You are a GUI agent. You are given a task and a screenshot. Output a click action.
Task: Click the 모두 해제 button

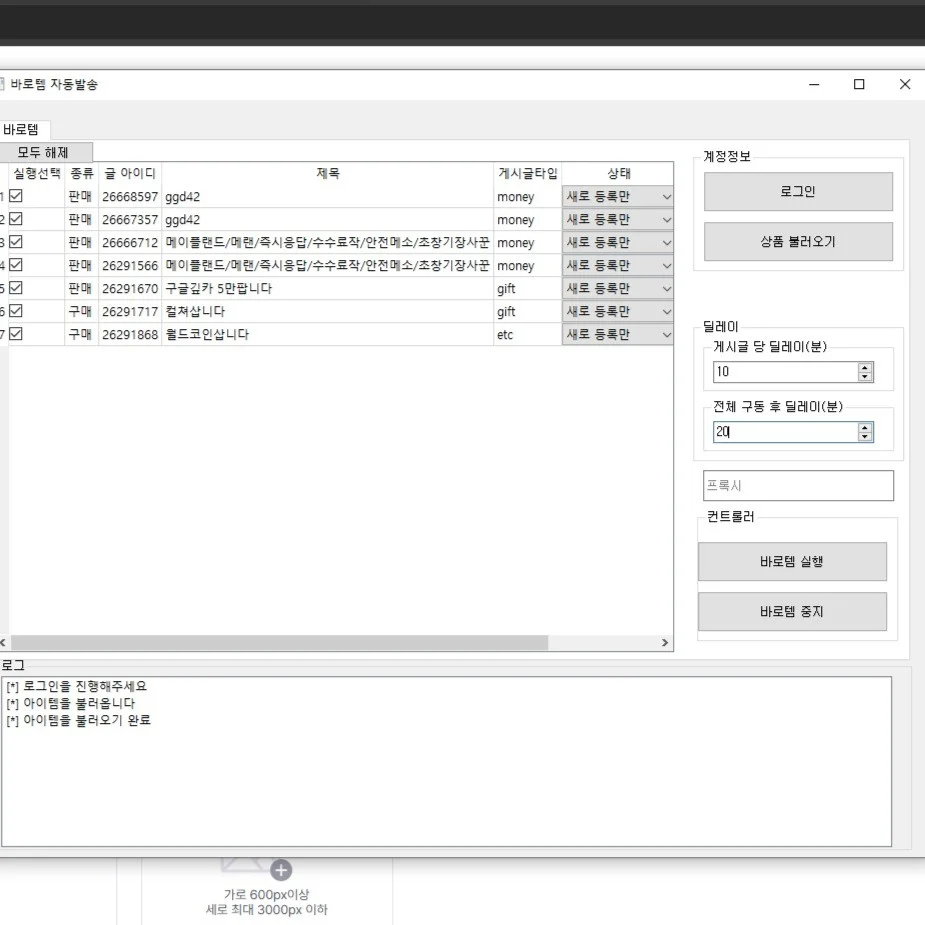pyautogui.click(x=43, y=152)
